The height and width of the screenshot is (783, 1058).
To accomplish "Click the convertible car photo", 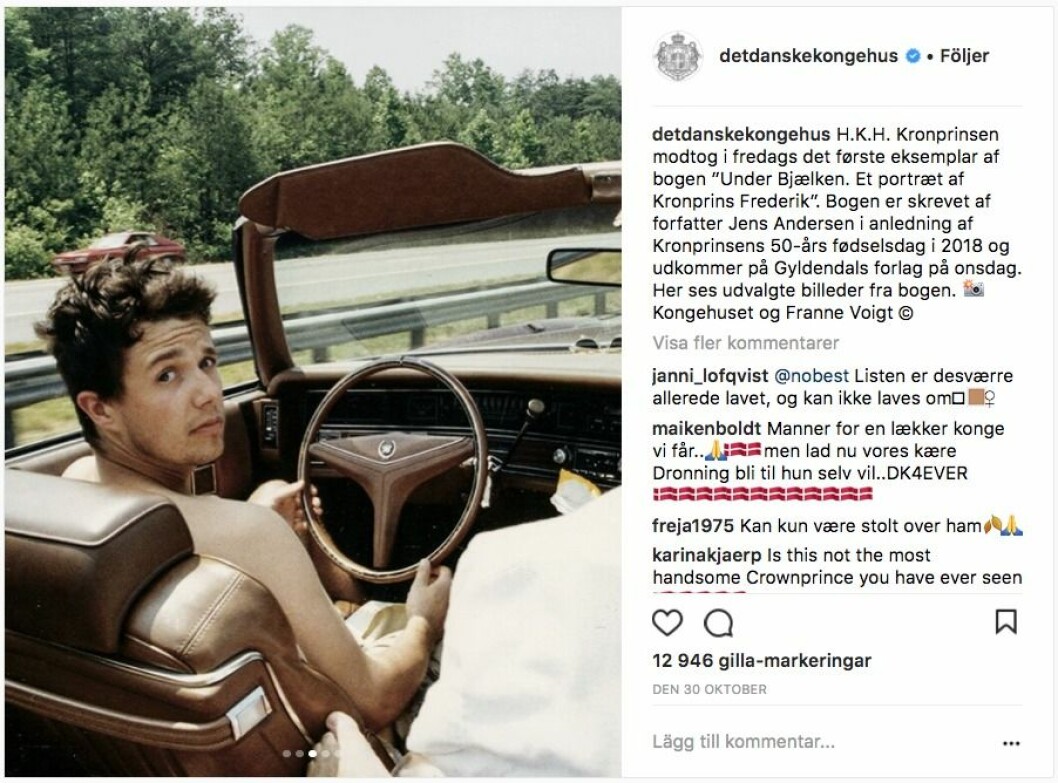I will (313, 392).
